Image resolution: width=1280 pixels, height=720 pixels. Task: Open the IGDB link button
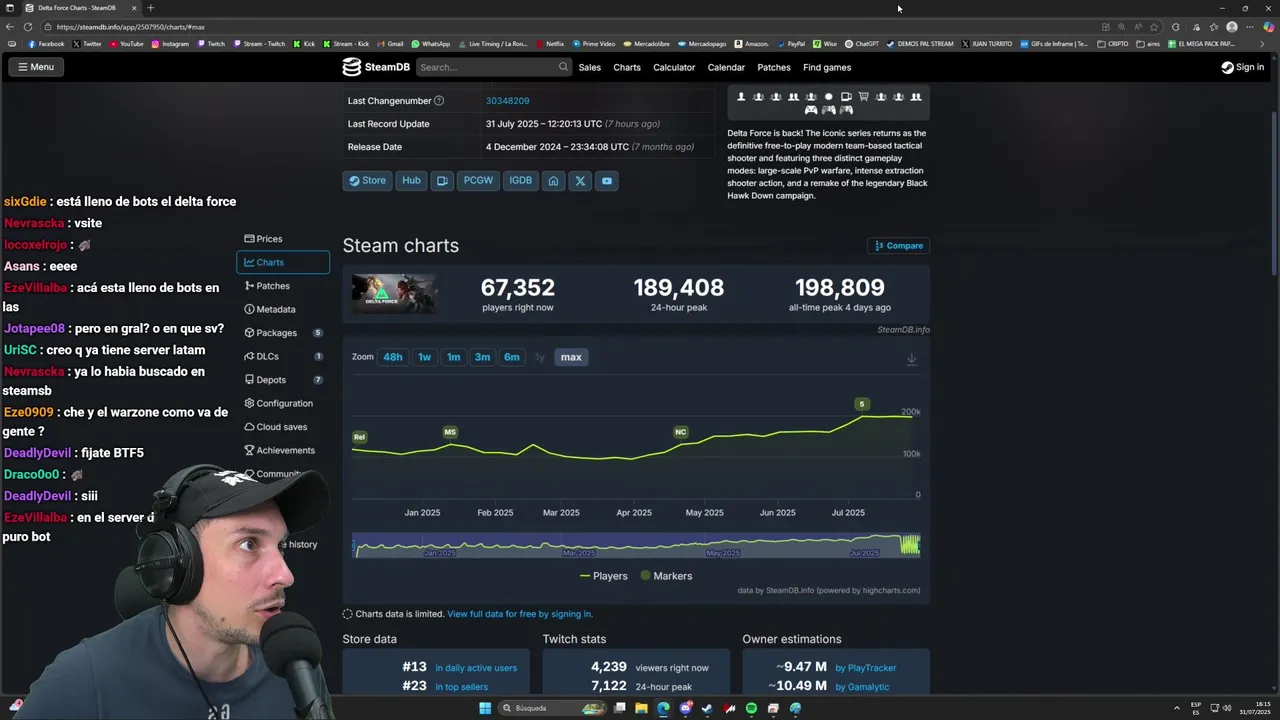tap(520, 181)
